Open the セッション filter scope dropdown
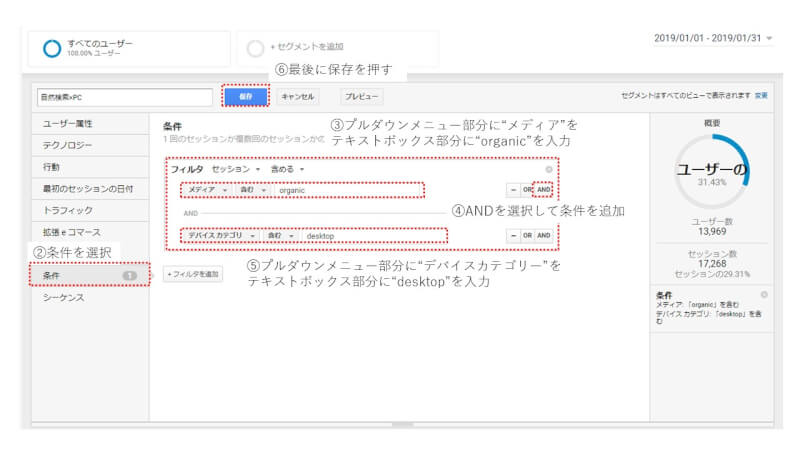 pyautogui.click(x=236, y=169)
